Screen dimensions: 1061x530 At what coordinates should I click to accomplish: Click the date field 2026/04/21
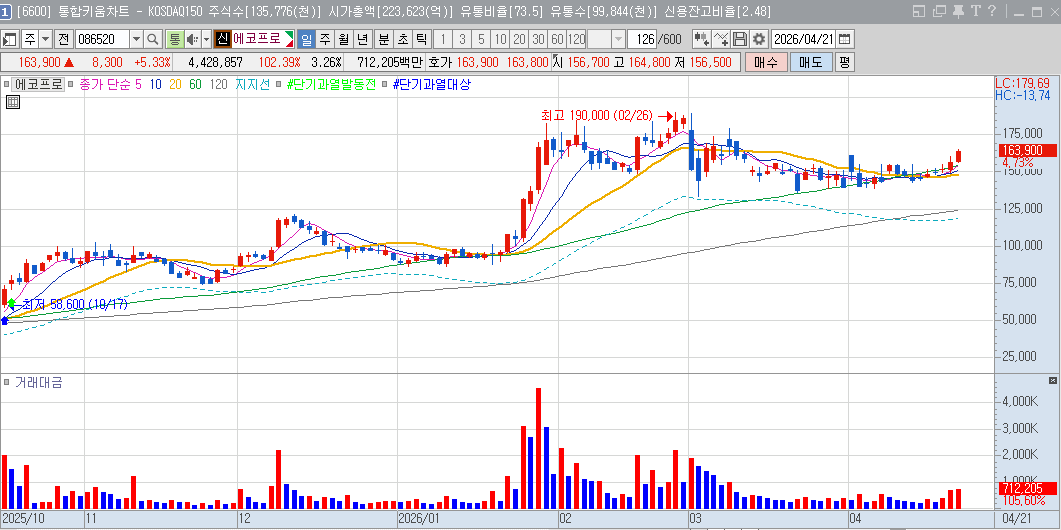pos(804,39)
